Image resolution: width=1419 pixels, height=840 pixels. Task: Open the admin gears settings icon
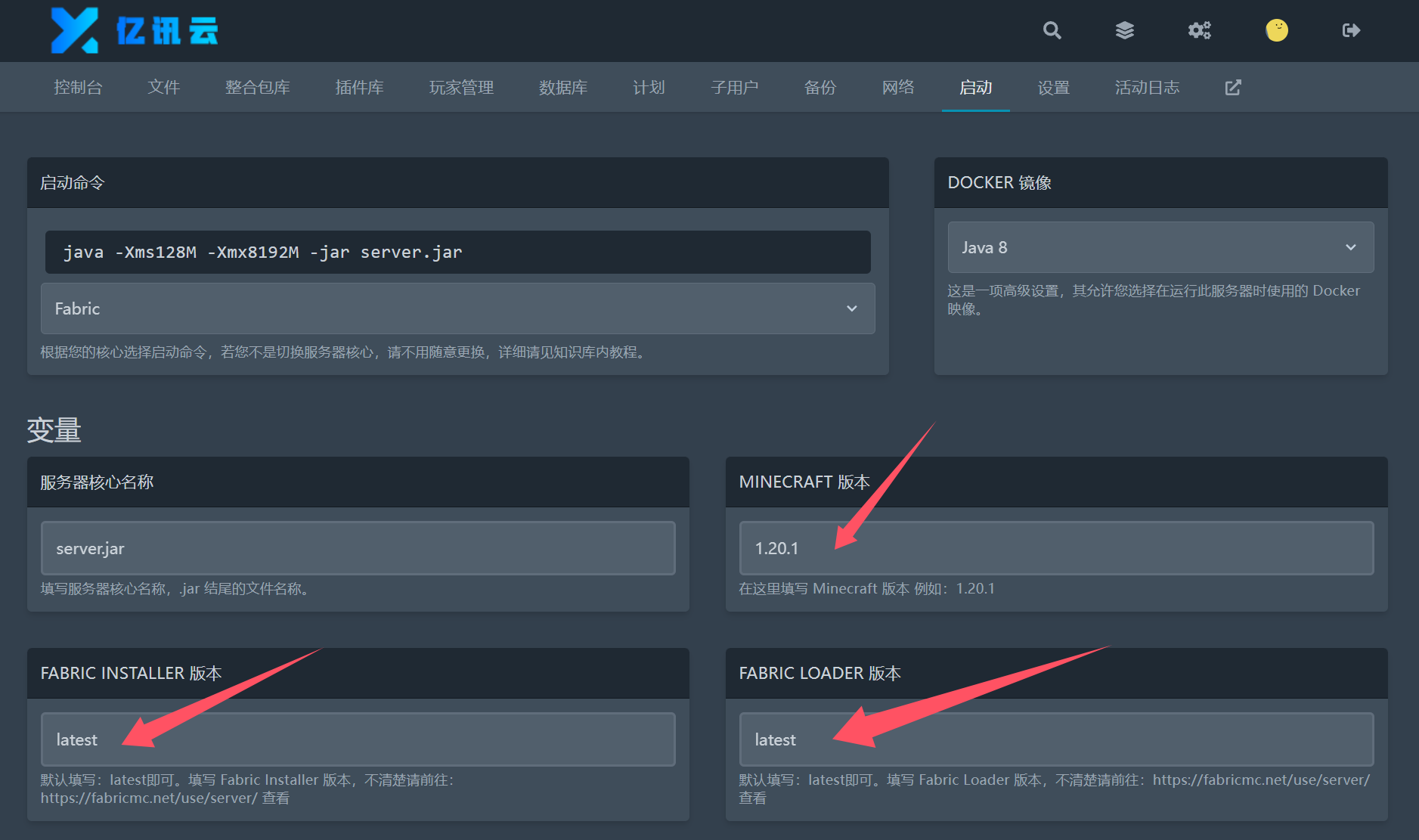point(1199,30)
